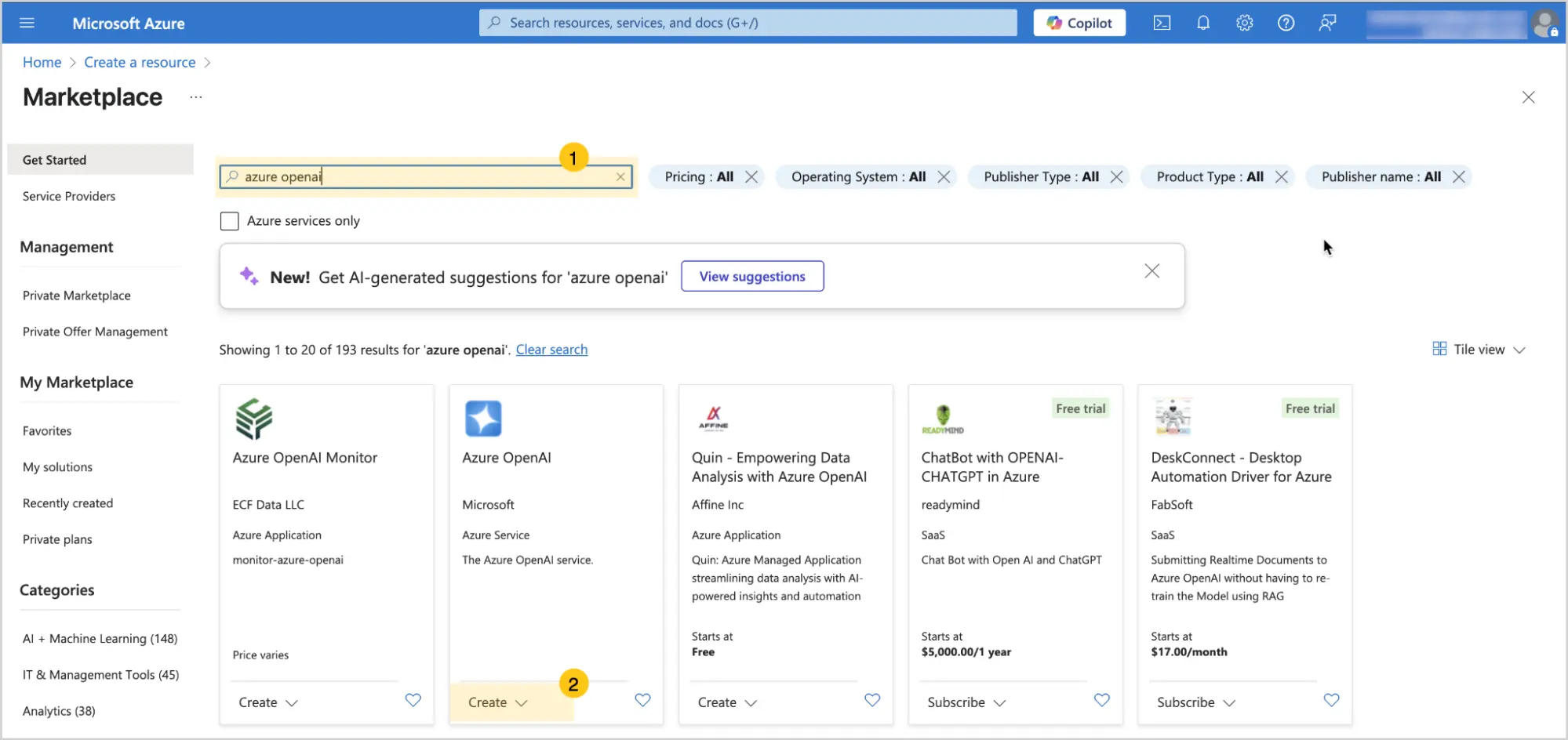This screenshot has height=740, width=1568.
Task: Open Cloud Shell from the top bar
Action: [x=1162, y=23]
